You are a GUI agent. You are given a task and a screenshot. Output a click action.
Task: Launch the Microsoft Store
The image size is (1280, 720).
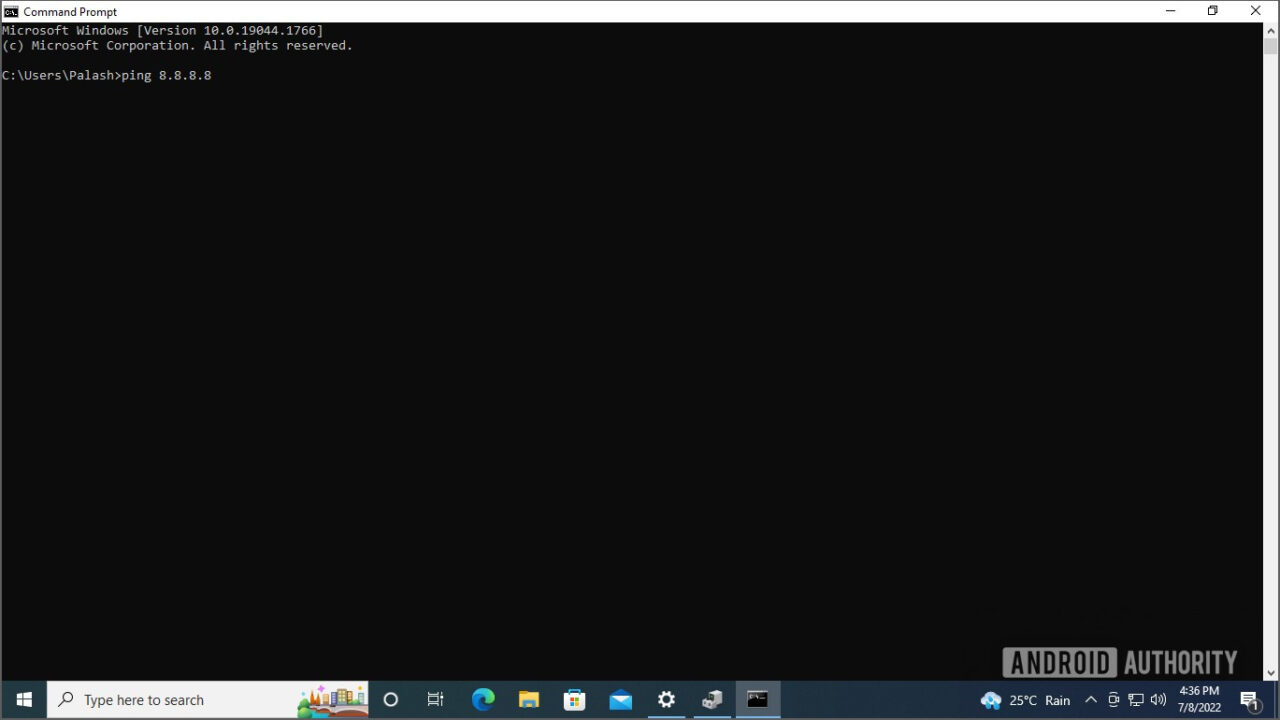click(x=574, y=699)
